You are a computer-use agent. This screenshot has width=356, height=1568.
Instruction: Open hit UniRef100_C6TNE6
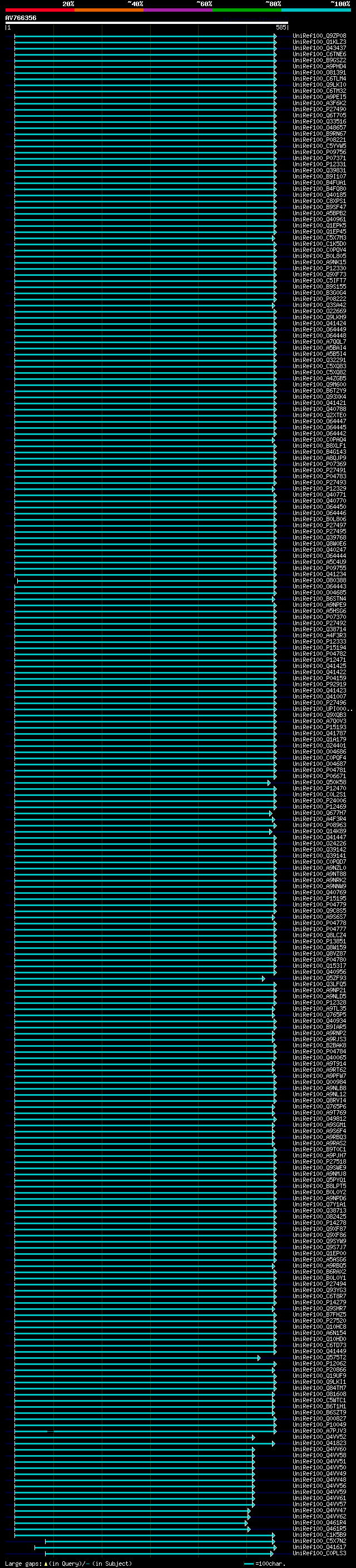[319, 54]
